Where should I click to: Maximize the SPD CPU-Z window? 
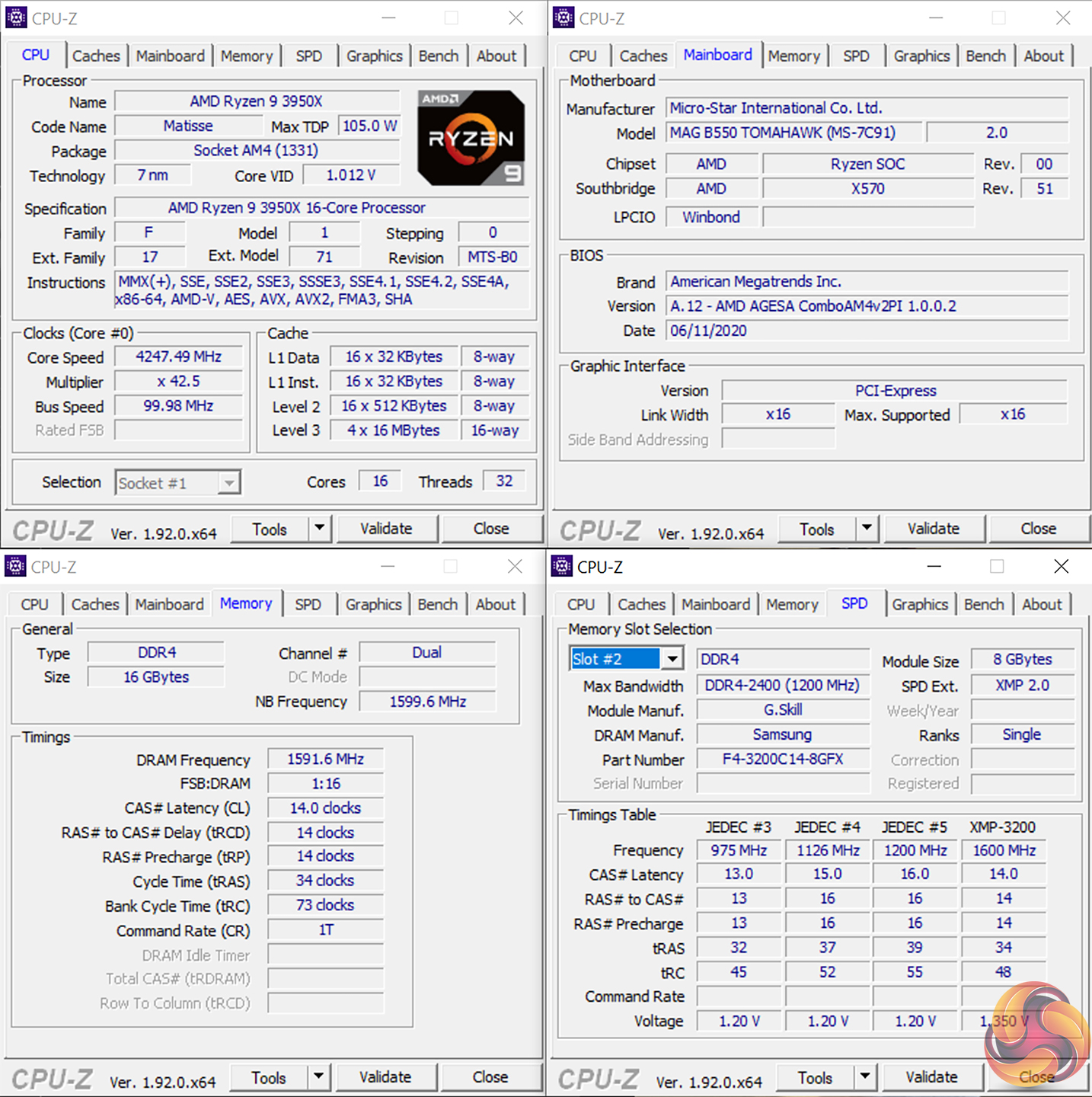[997, 566]
